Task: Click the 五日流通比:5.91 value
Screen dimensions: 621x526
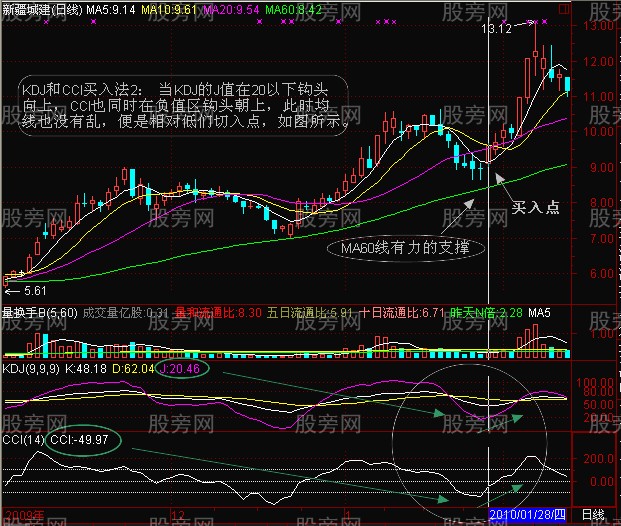Action: 310,313
